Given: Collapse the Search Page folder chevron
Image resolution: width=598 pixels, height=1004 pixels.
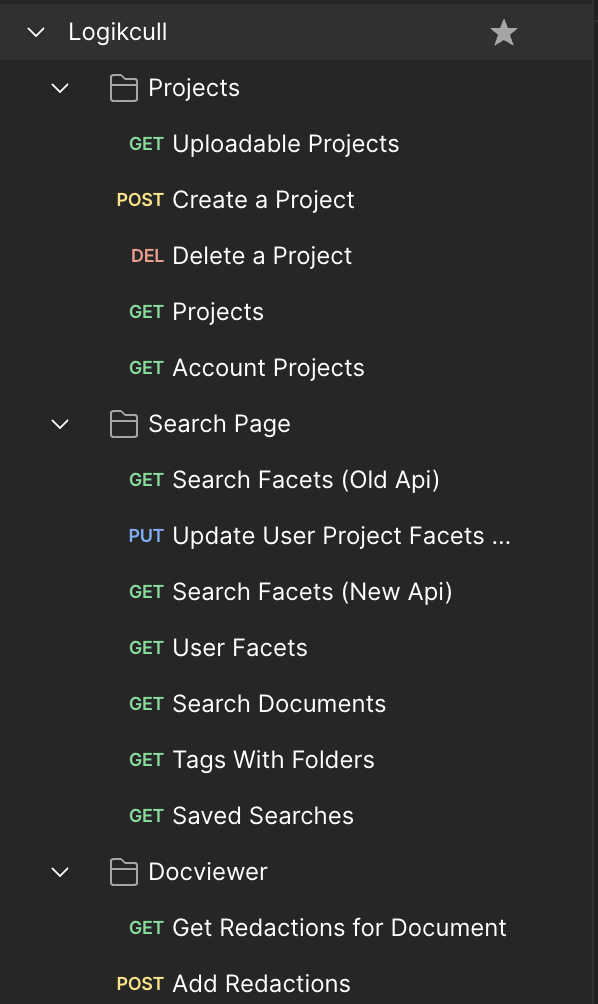Looking at the screenshot, I should [60, 424].
